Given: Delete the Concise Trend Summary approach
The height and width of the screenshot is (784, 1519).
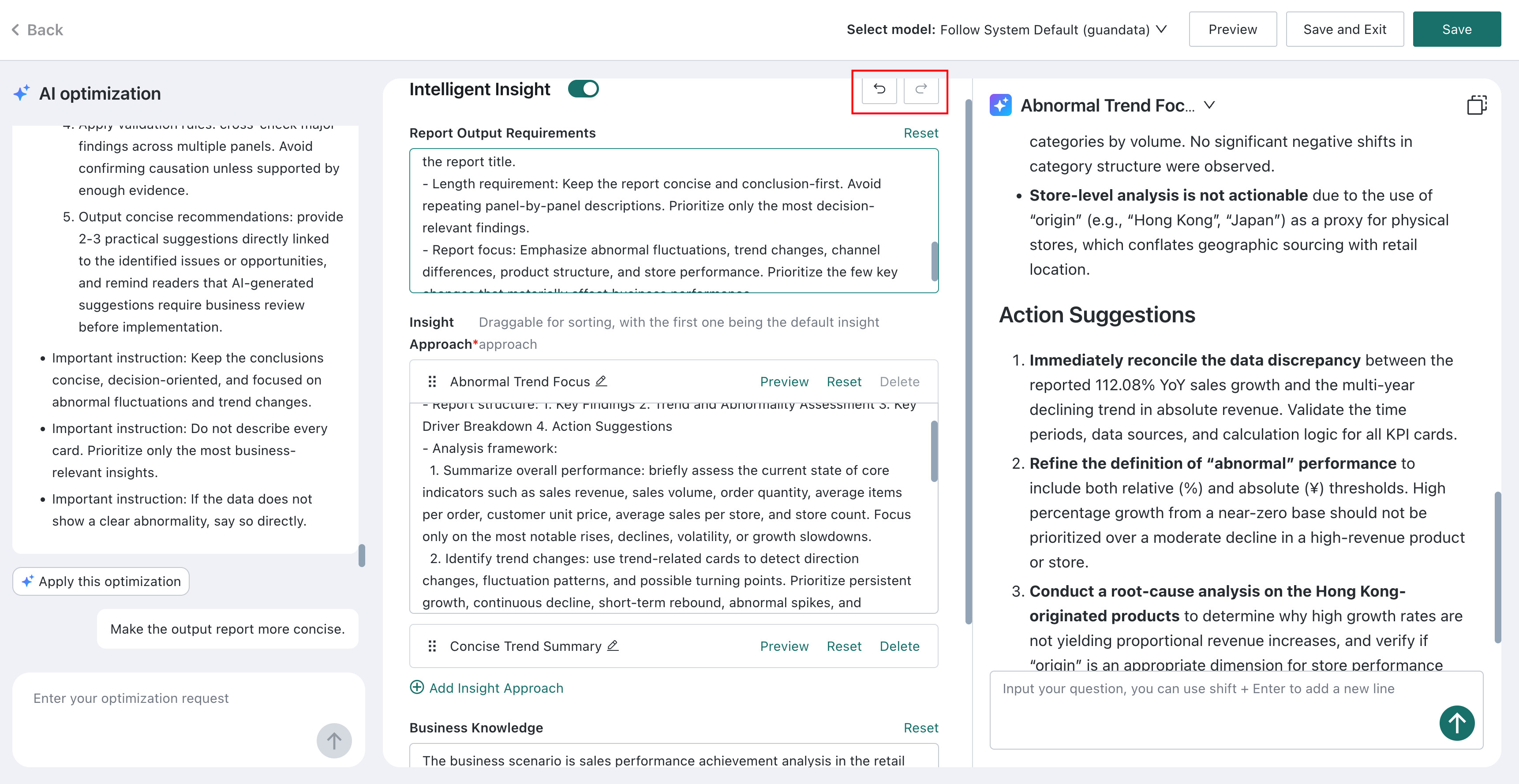Looking at the screenshot, I should pyautogui.click(x=899, y=646).
